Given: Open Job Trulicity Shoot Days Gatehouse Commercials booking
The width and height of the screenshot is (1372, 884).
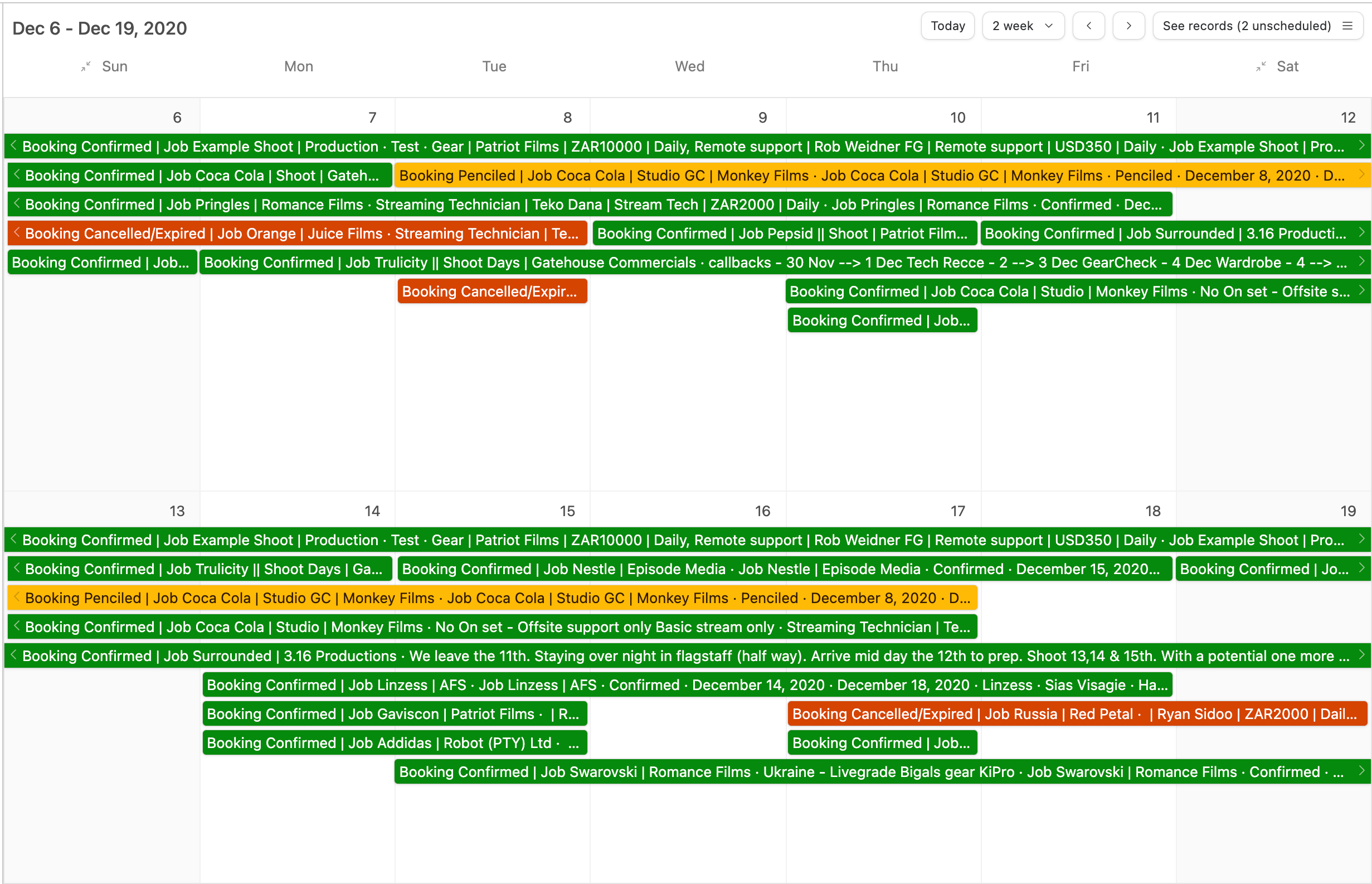Looking at the screenshot, I should [786, 263].
